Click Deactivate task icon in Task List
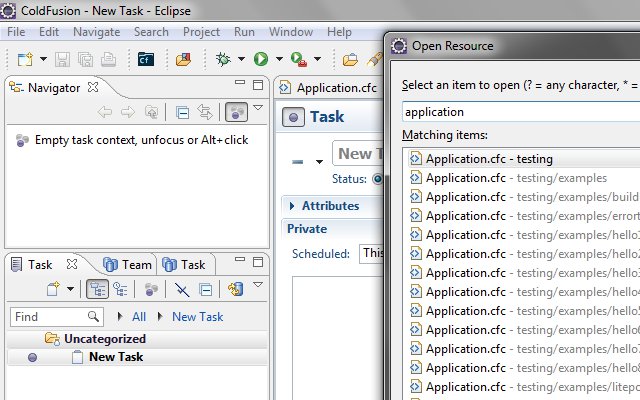The width and height of the screenshot is (640, 400). [x=182, y=289]
